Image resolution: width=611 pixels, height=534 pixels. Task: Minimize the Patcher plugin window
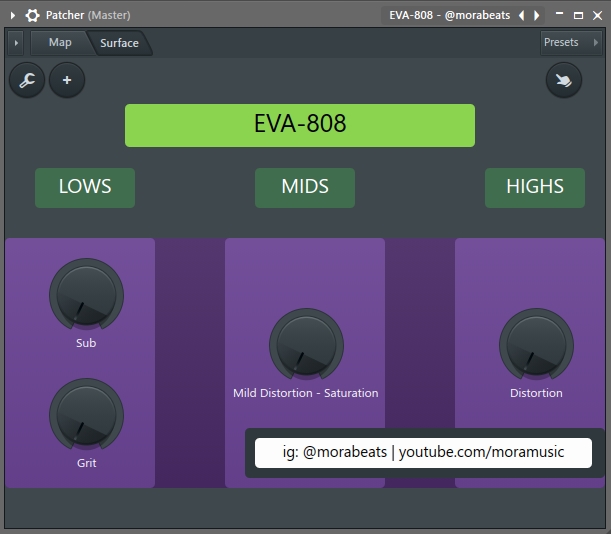(560, 15)
